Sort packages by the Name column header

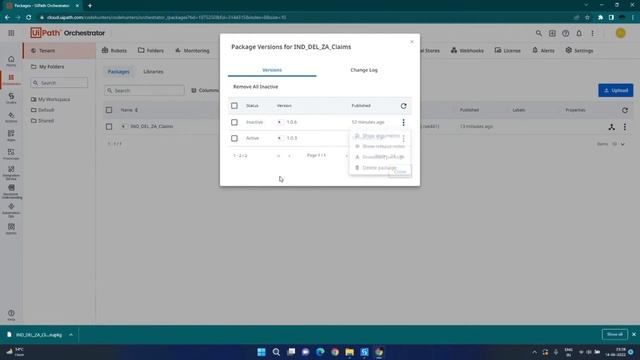[x=129, y=110]
